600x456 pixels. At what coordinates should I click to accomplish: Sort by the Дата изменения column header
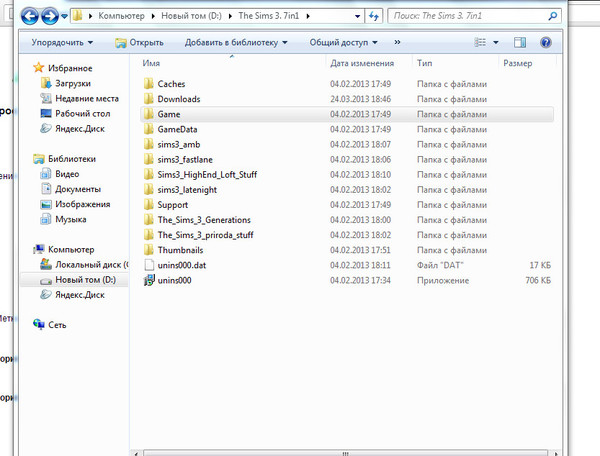362,63
